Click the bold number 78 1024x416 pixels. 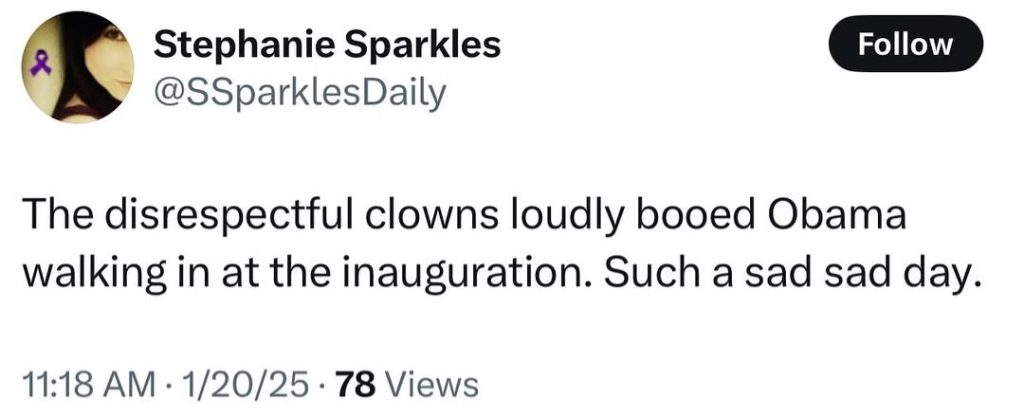(353, 383)
